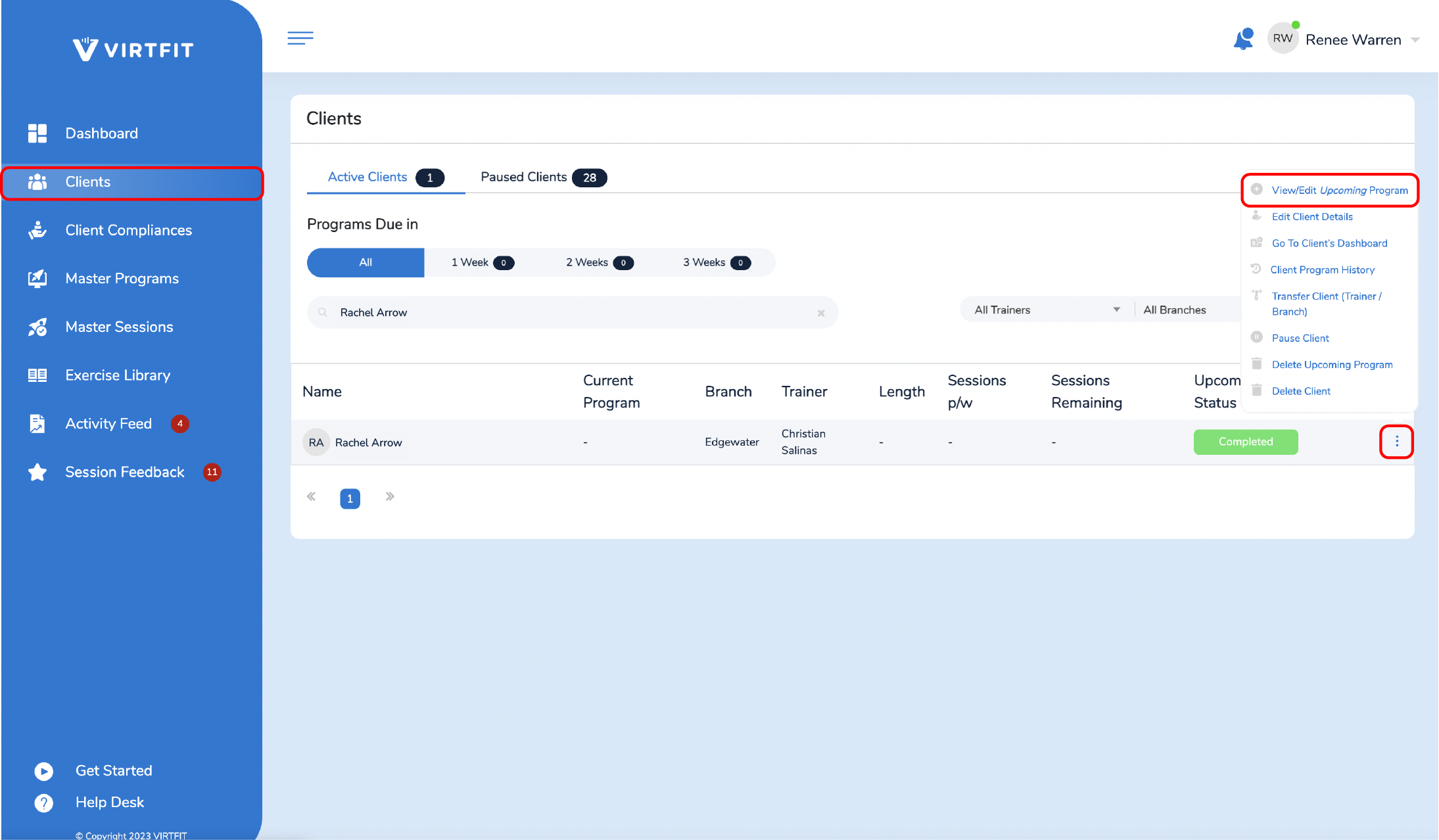This screenshot has height=840, width=1439.
Task: Click the Dashboard grid icon
Action: 37,133
